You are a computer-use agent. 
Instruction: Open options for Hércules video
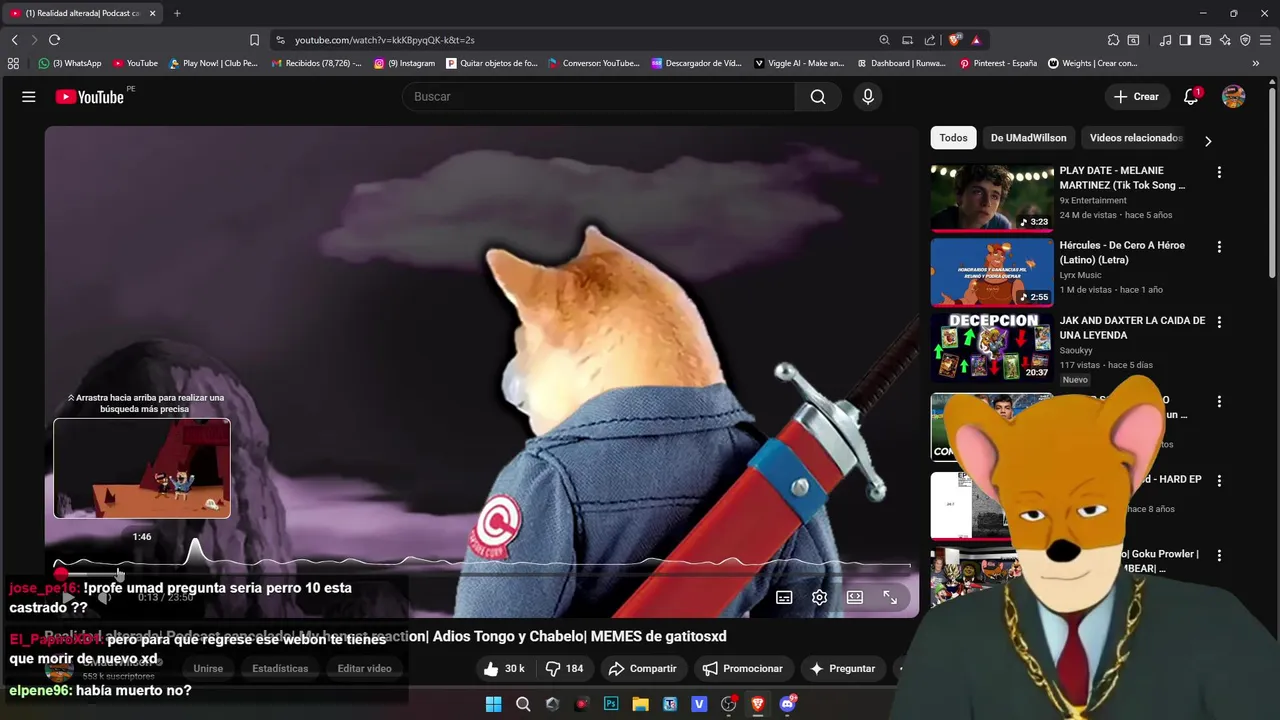pyautogui.click(x=1219, y=247)
